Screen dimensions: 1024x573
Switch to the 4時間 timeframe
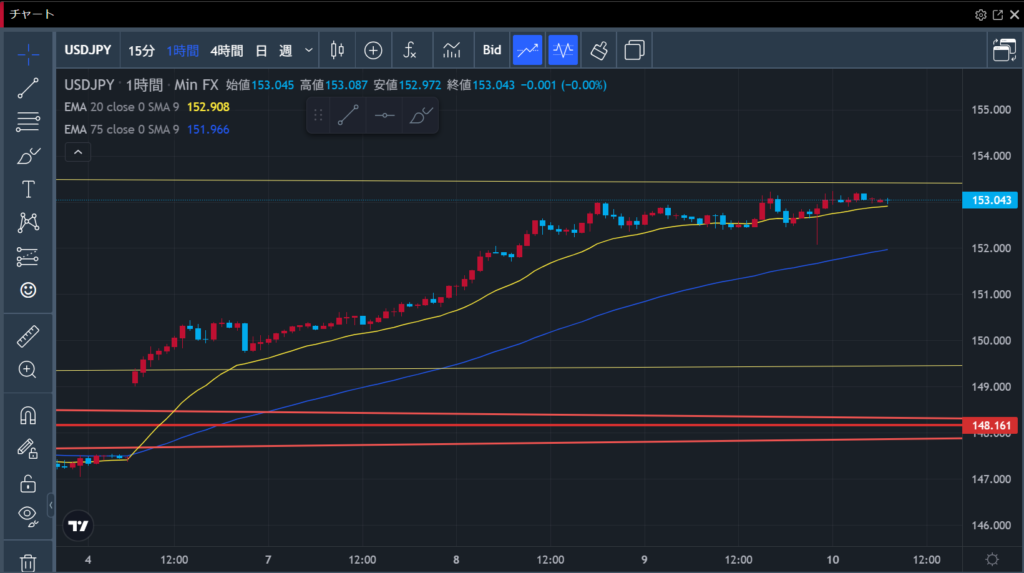pyautogui.click(x=226, y=50)
